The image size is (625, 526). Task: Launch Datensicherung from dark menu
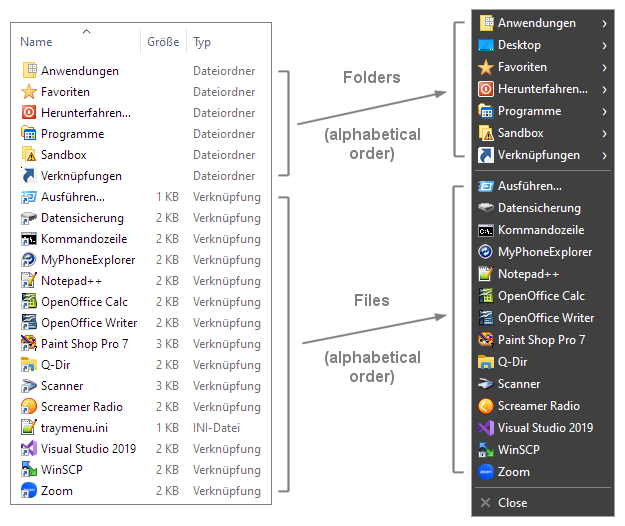tap(543, 208)
